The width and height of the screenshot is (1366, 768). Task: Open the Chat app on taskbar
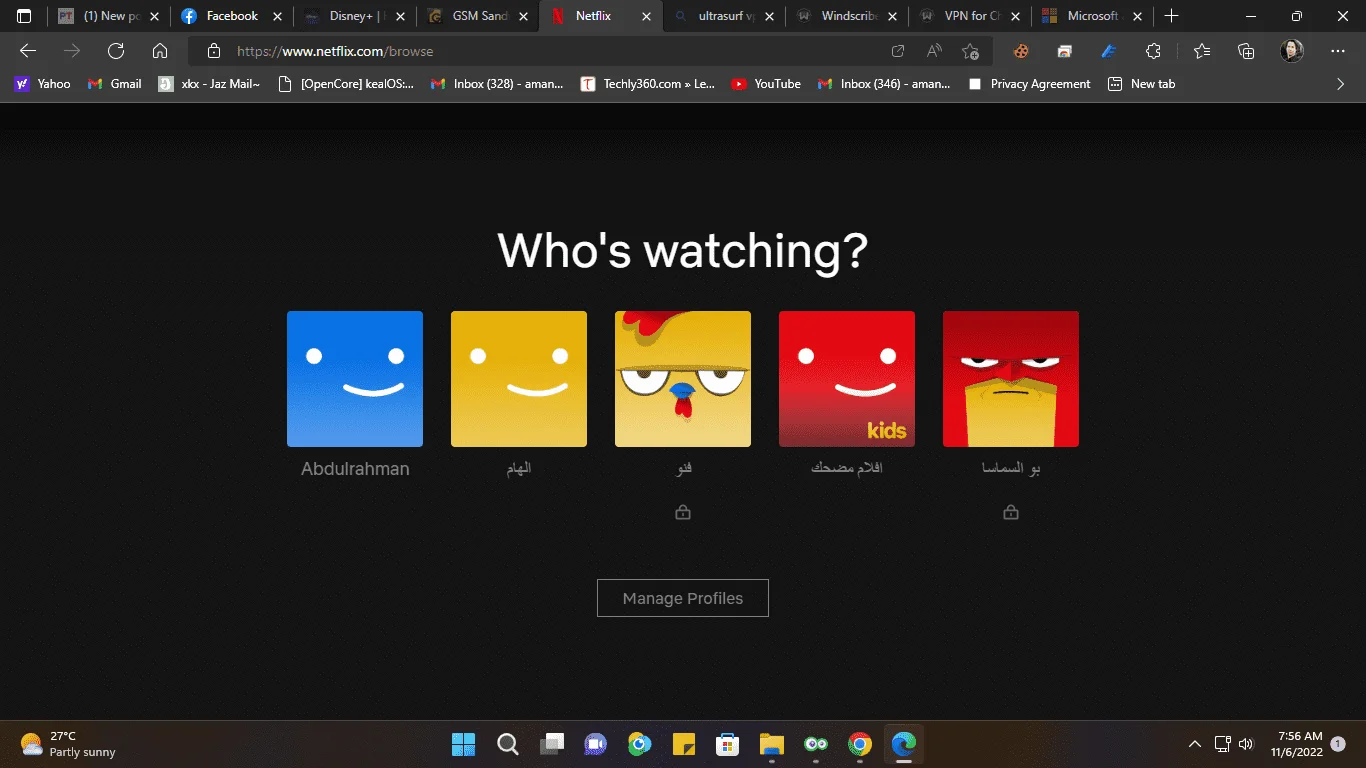(595, 744)
